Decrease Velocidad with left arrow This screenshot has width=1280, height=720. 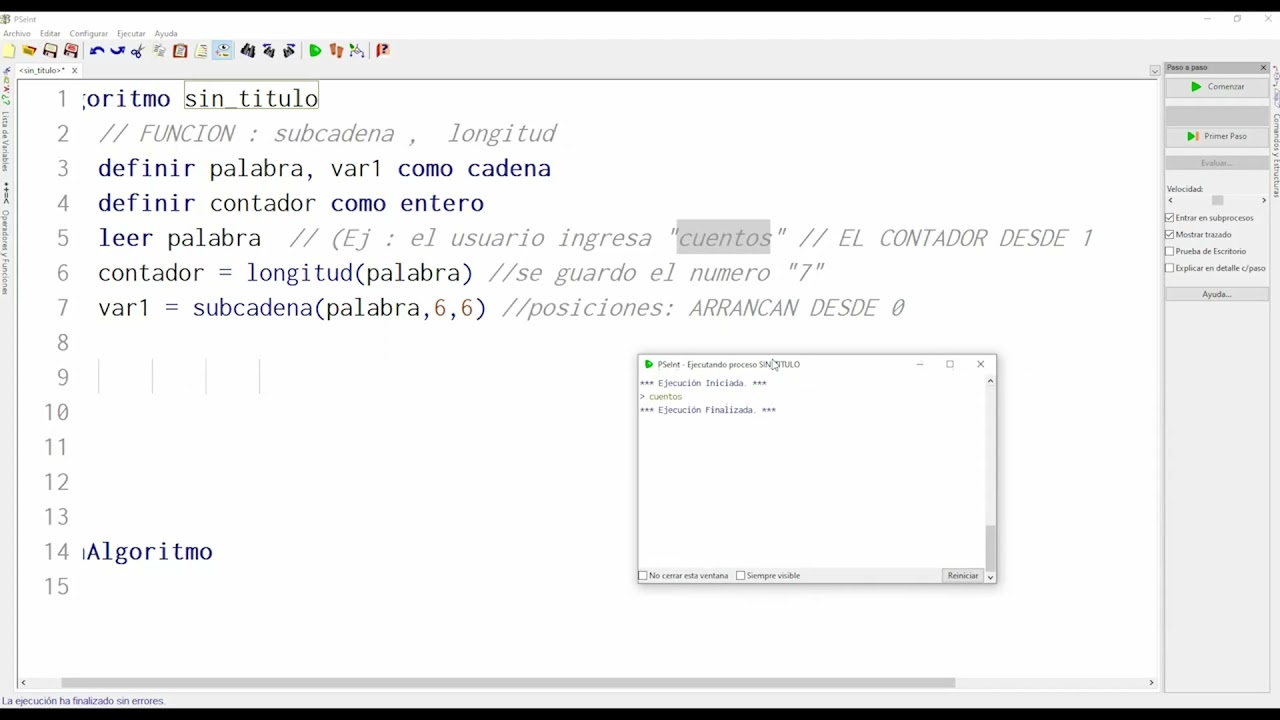click(1170, 201)
